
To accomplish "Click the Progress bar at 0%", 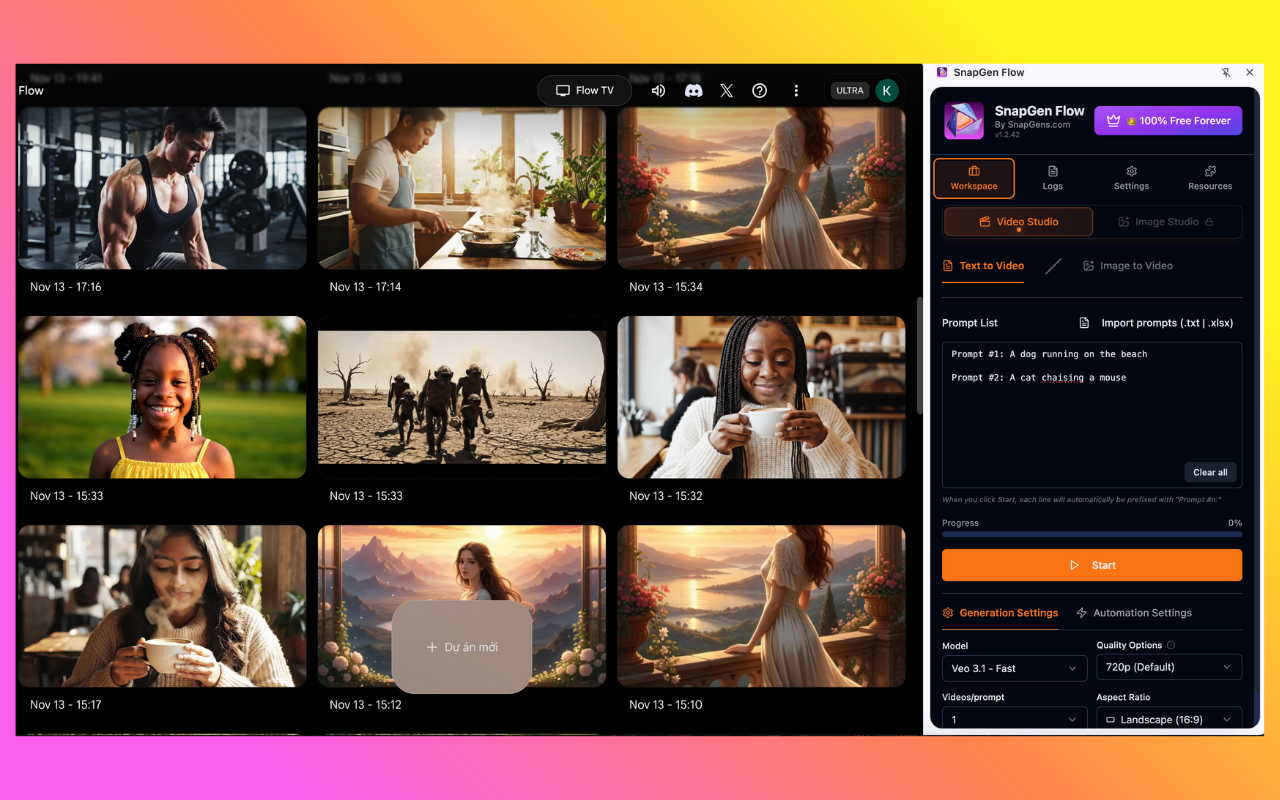I will (1092, 534).
